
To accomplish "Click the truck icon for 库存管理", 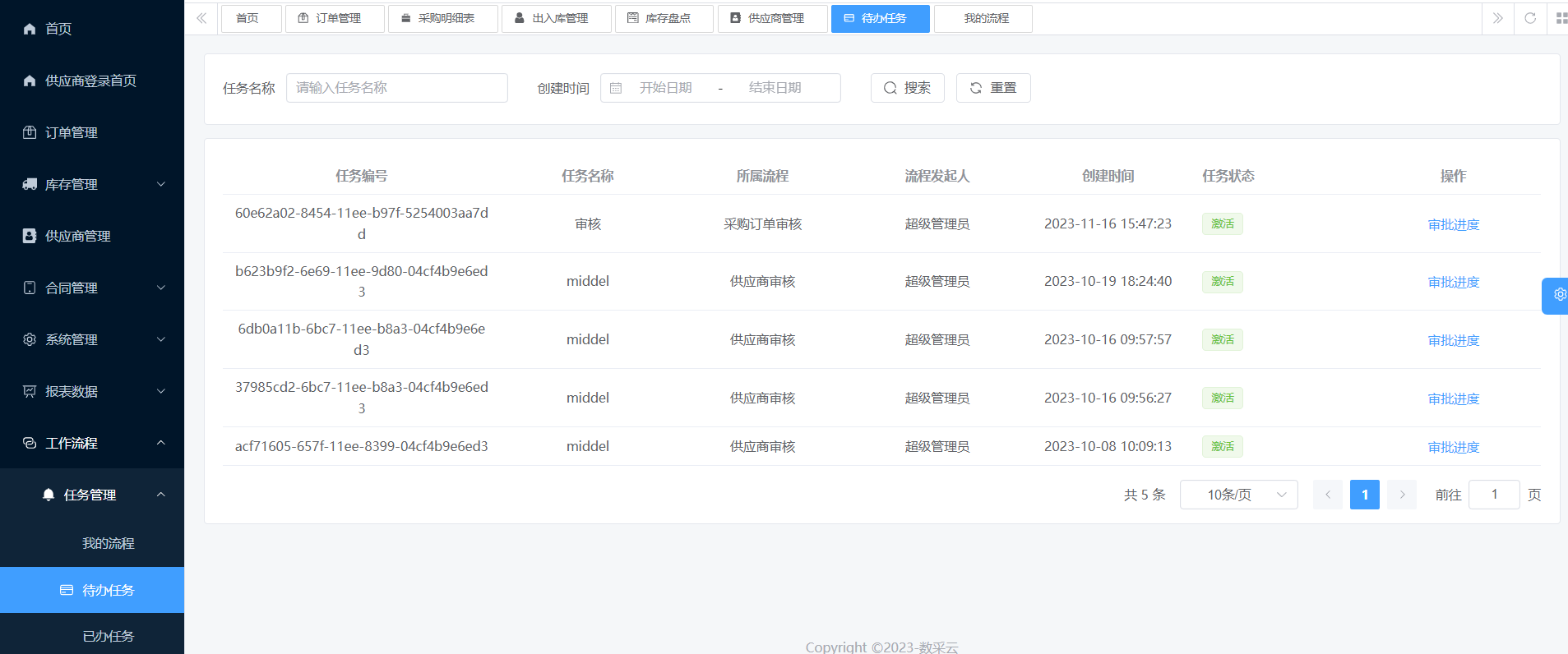I will tap(30, 184).
